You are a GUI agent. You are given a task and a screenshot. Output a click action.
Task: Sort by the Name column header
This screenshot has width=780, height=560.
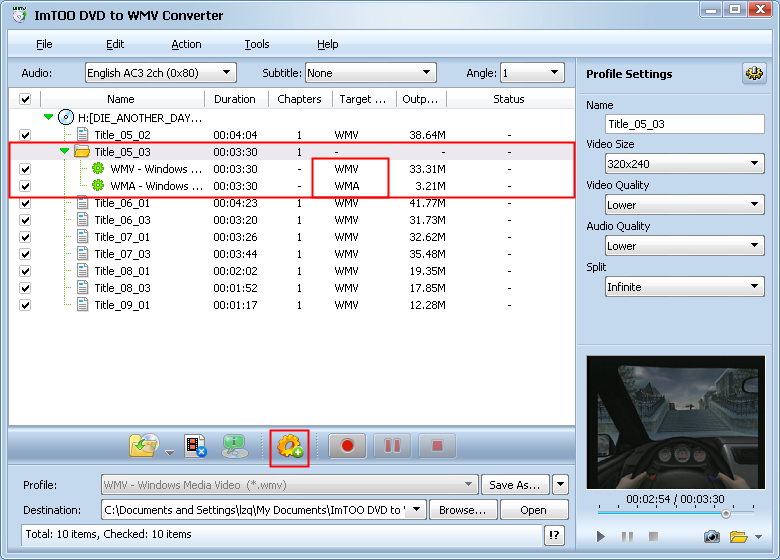click(x=121, y=99)
